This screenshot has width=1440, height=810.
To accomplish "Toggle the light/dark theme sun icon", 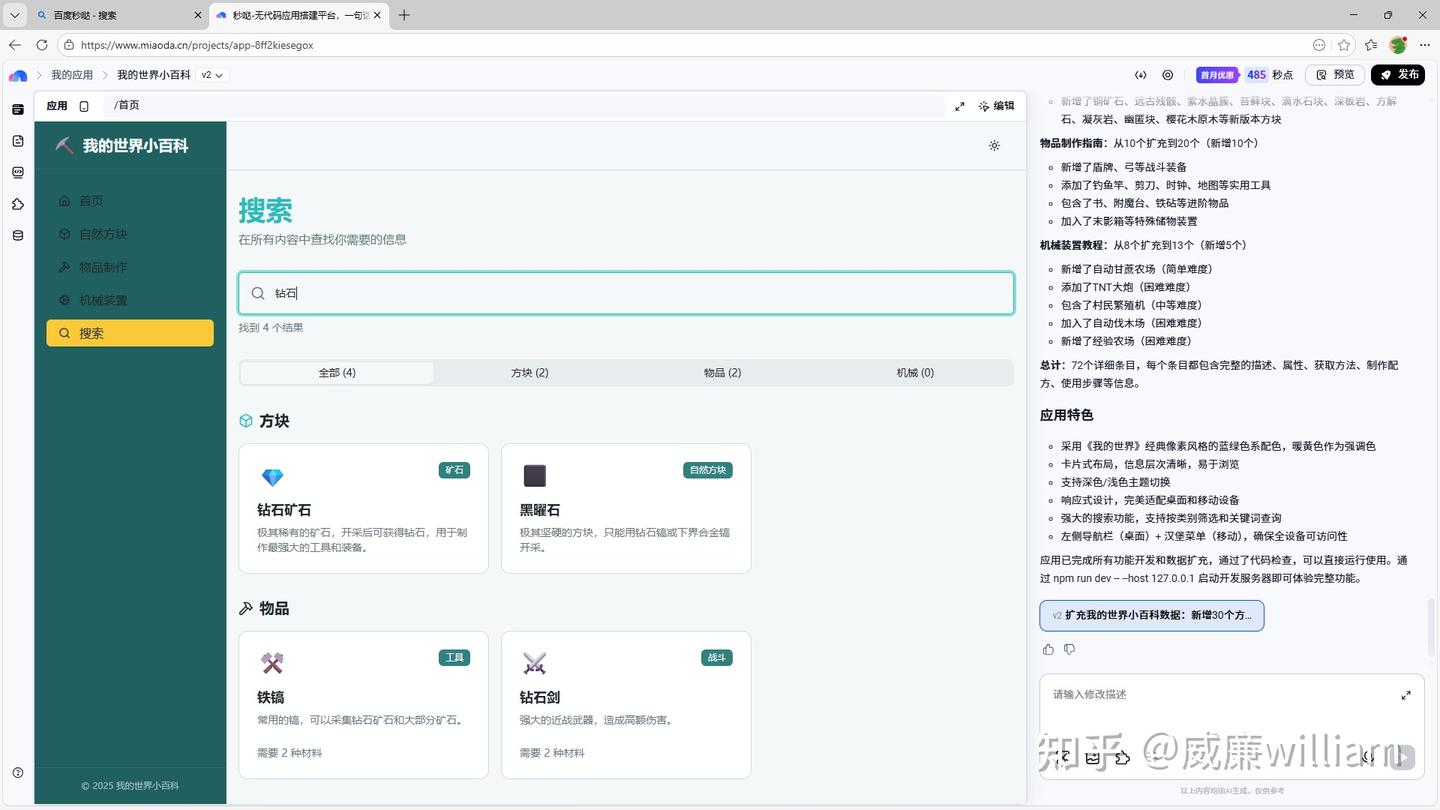I will click(x=994, y=146).
